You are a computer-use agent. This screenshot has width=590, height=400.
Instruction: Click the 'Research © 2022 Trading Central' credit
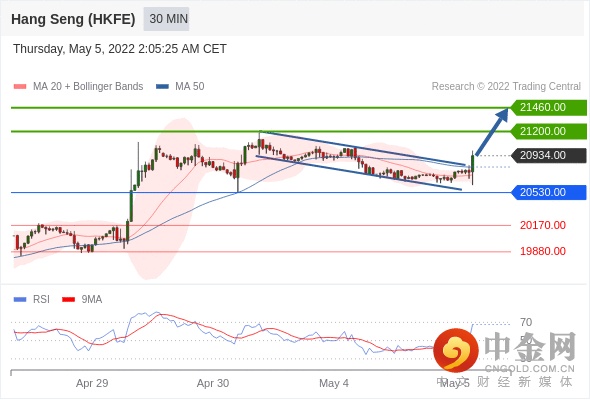point(506,87)
